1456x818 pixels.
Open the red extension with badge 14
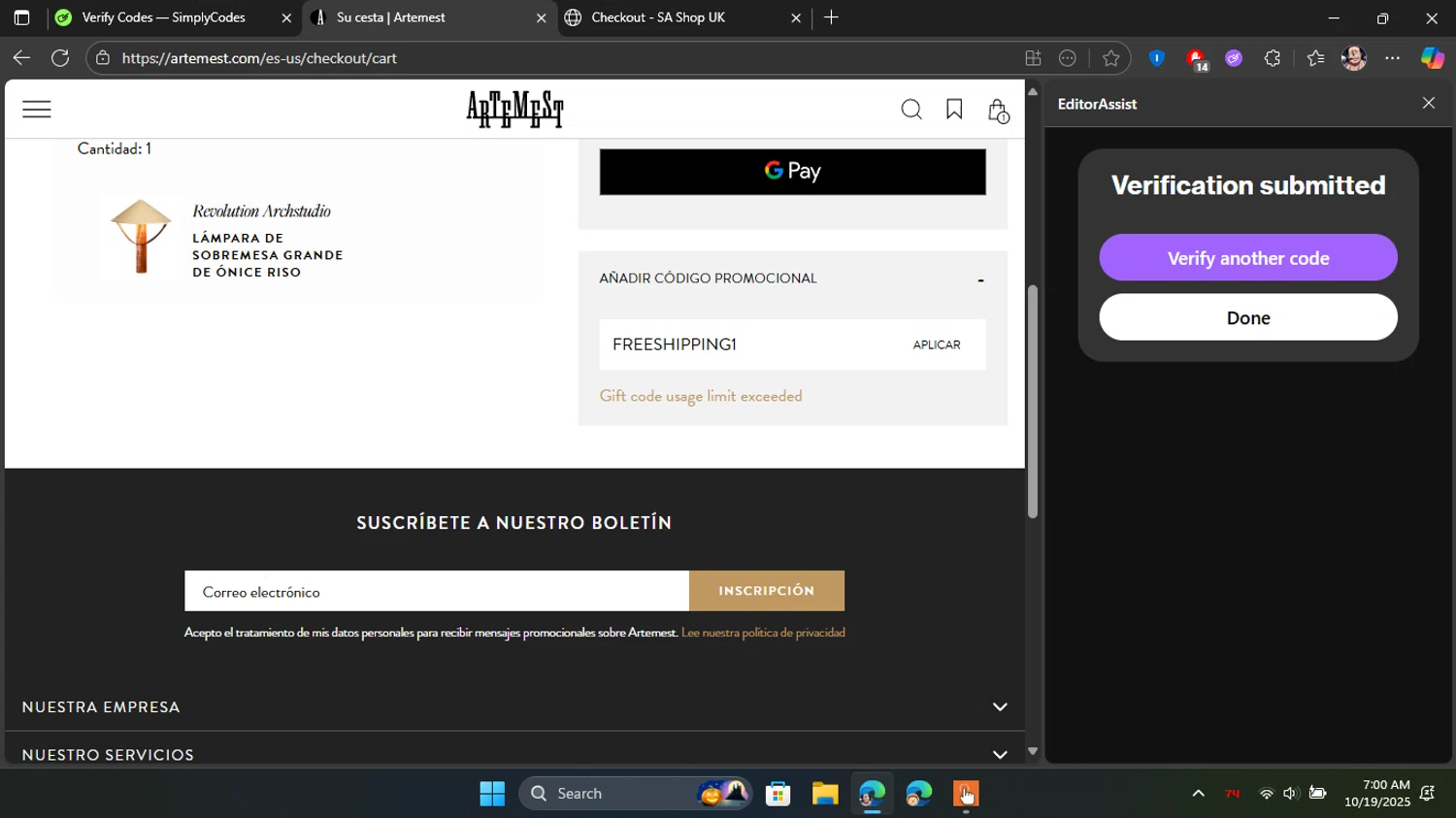[x=1196, y=59]
